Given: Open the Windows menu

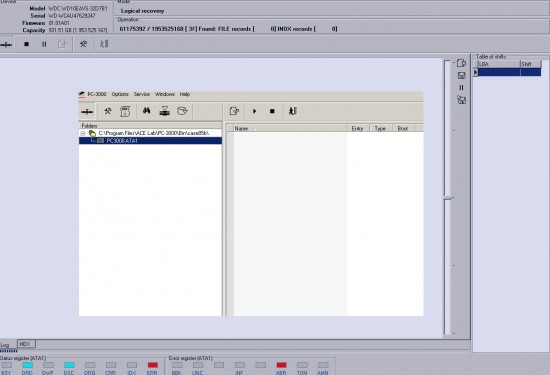Looking at the screenshot, I should tap(165, 94).
